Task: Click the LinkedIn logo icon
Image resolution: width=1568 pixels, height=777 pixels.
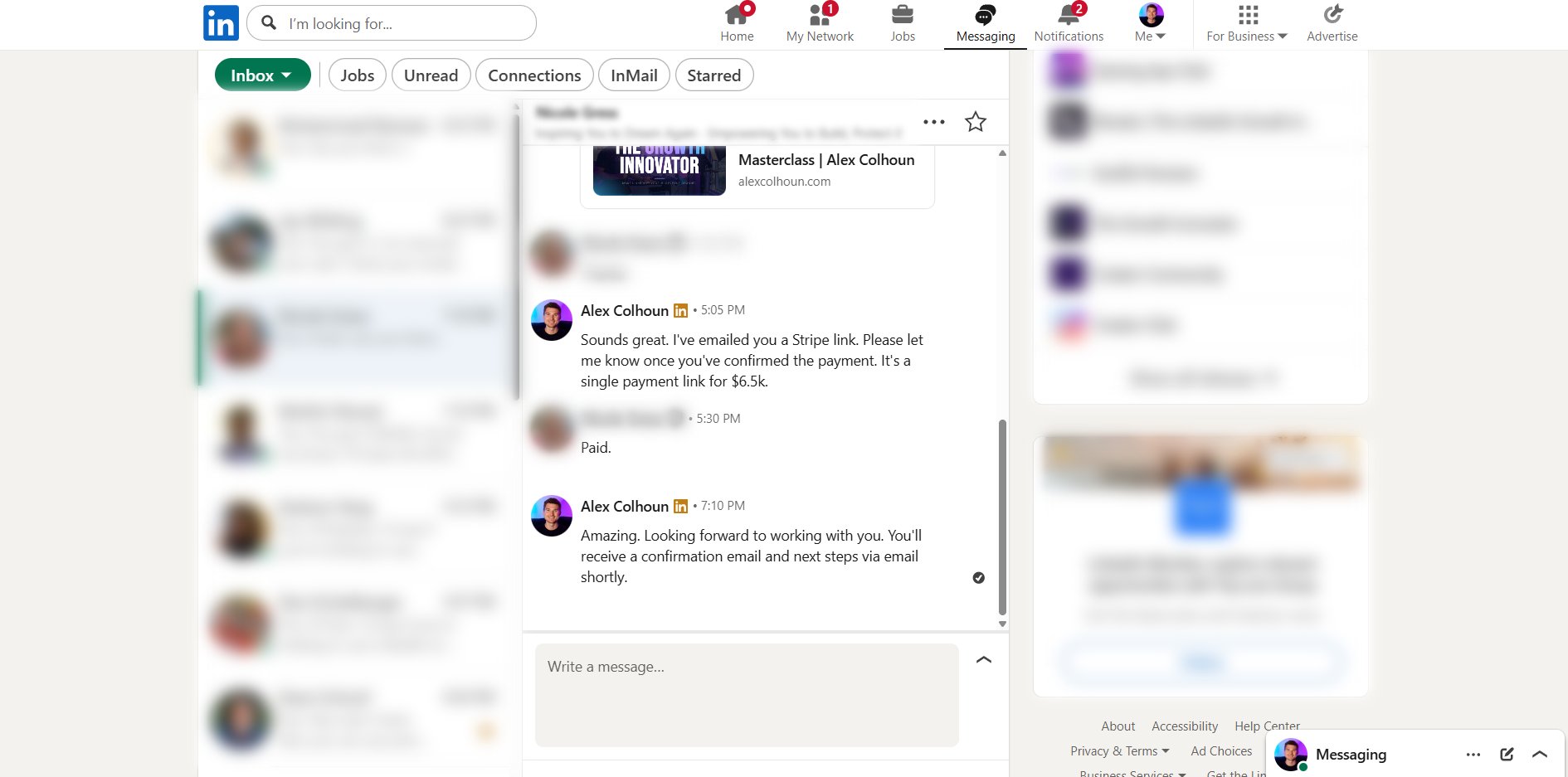Action: coord(221,23)
